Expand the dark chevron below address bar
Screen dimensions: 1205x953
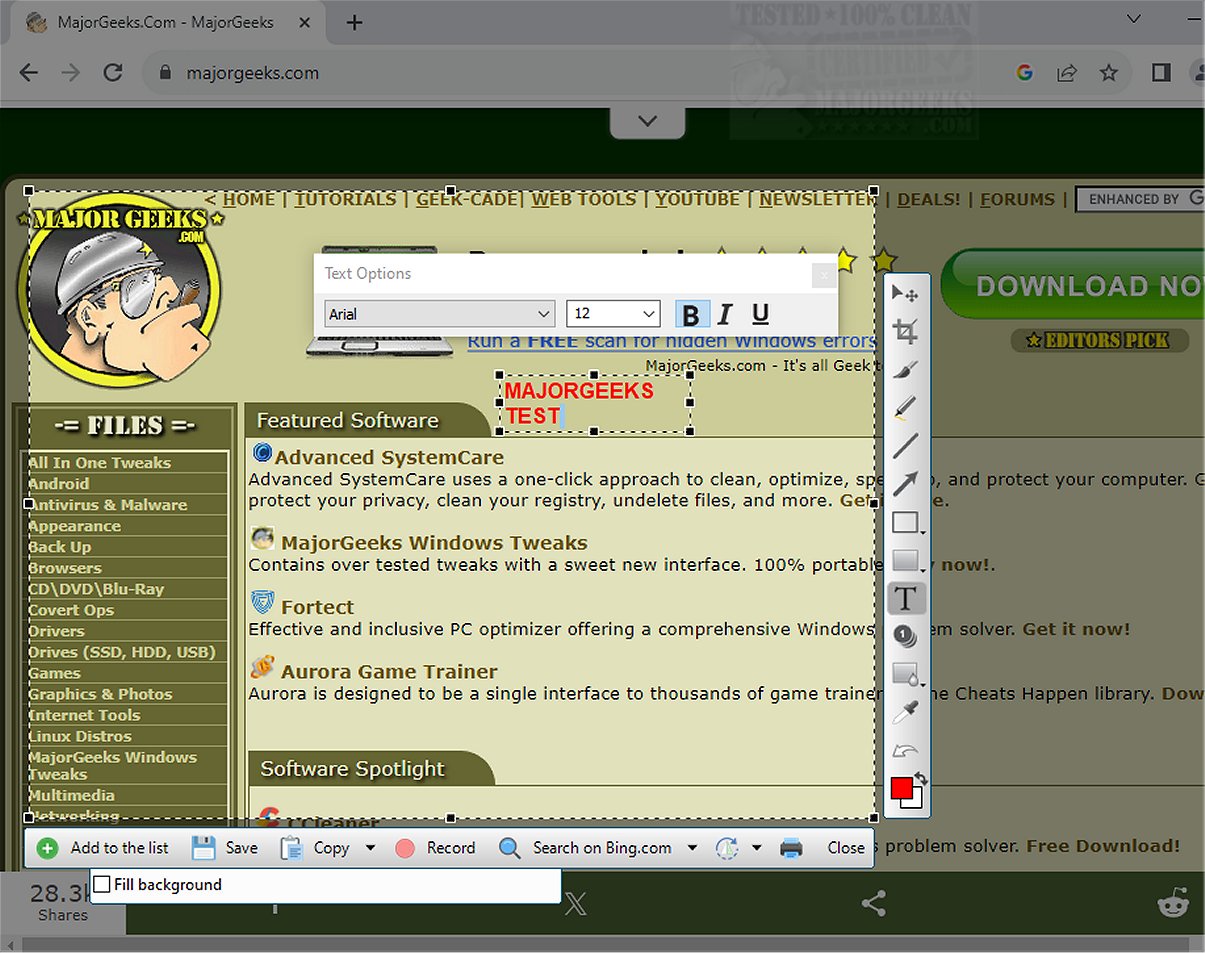coord(647,121)
